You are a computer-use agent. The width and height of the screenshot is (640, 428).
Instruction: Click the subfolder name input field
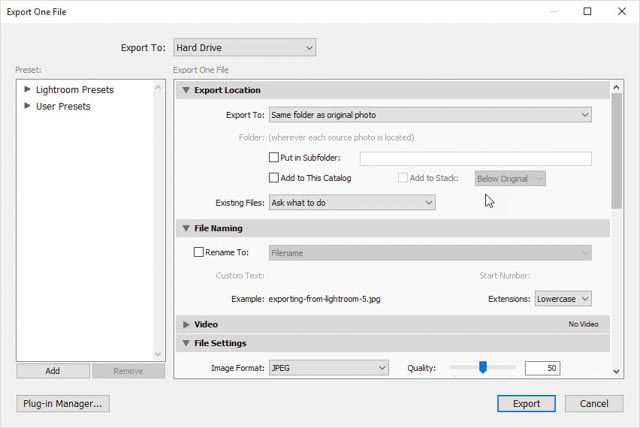476,158
